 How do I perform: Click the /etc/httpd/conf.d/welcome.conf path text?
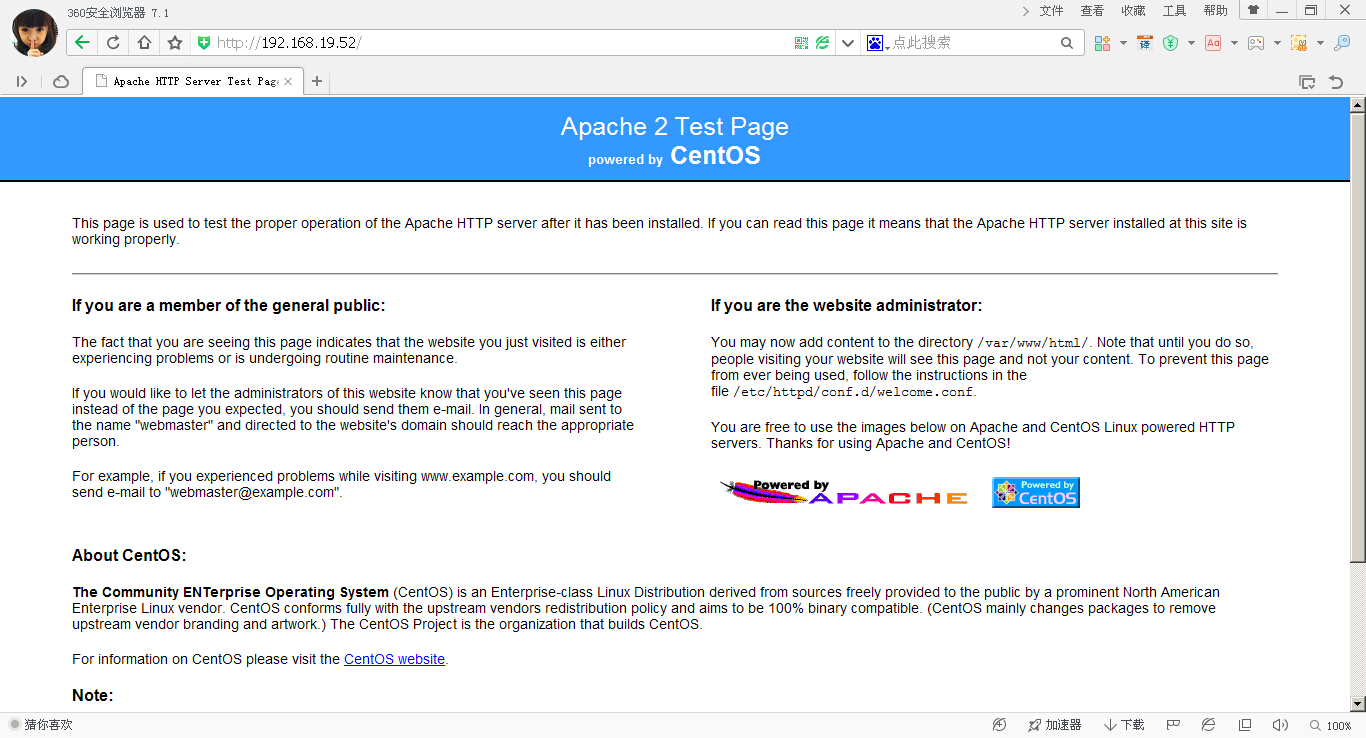pyautogui.click(x=853, y=392)
